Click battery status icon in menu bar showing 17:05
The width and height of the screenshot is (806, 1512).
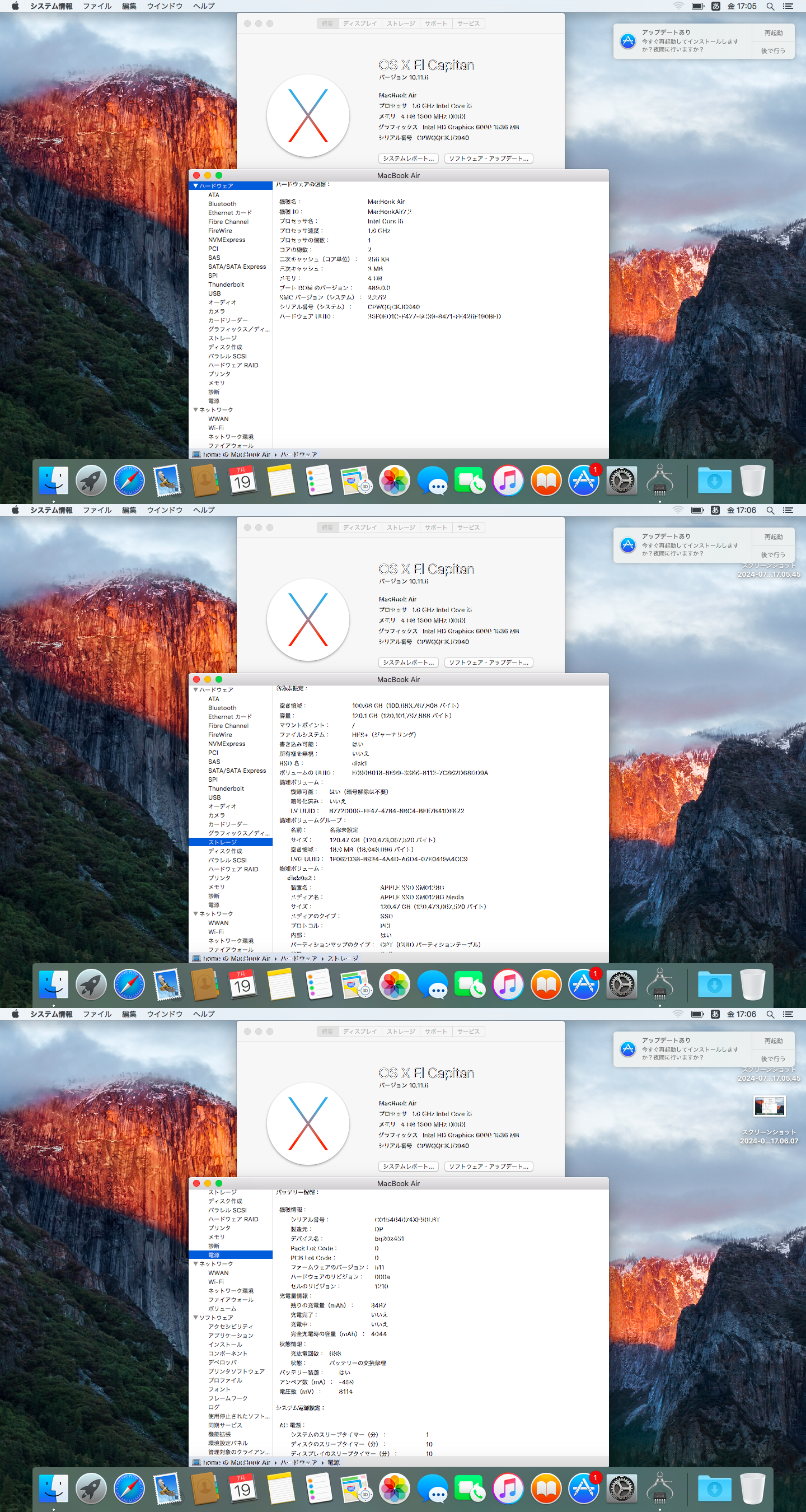pyautogui.click(x=697, y=6)
